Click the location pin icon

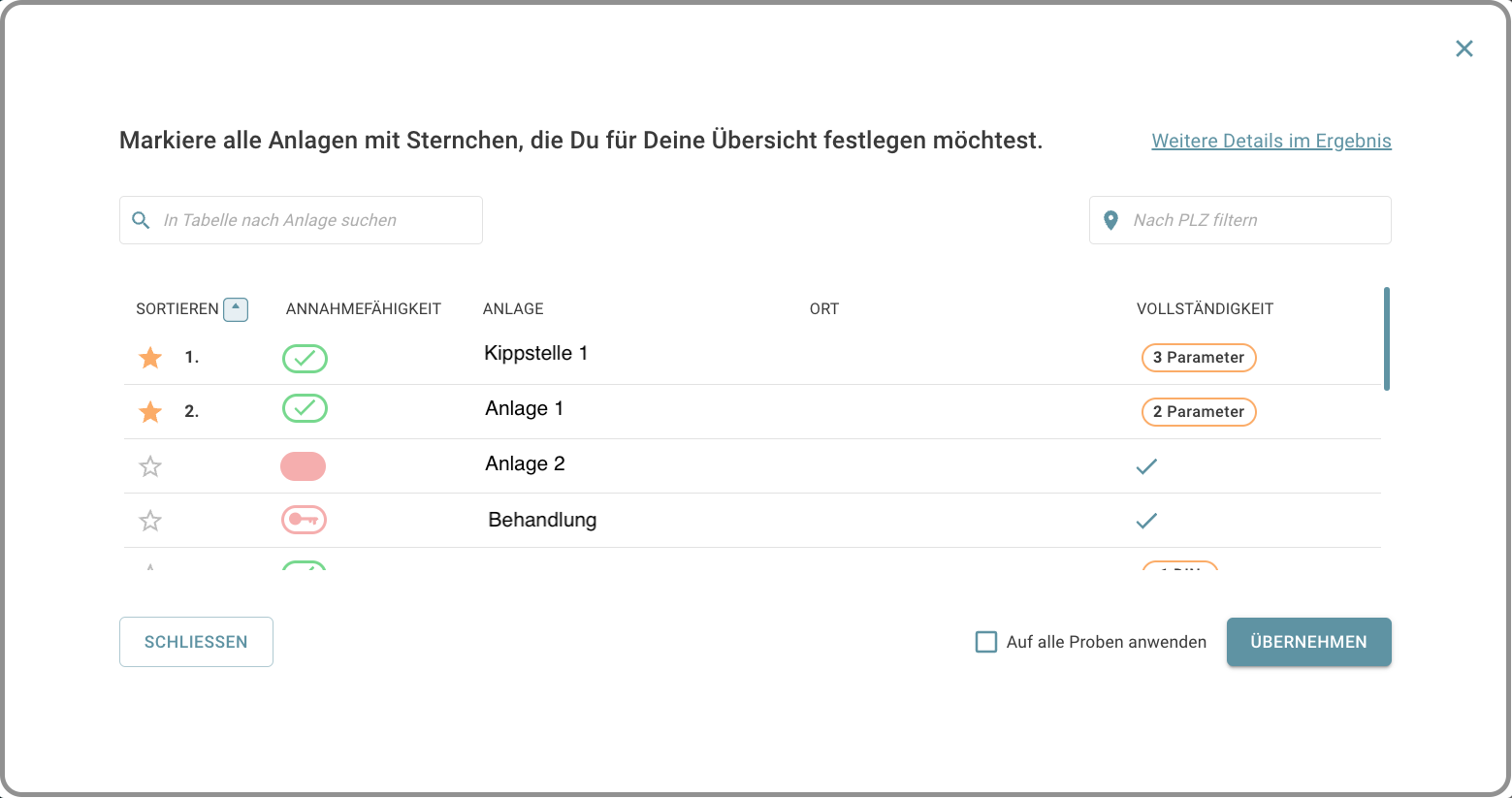1111,220
